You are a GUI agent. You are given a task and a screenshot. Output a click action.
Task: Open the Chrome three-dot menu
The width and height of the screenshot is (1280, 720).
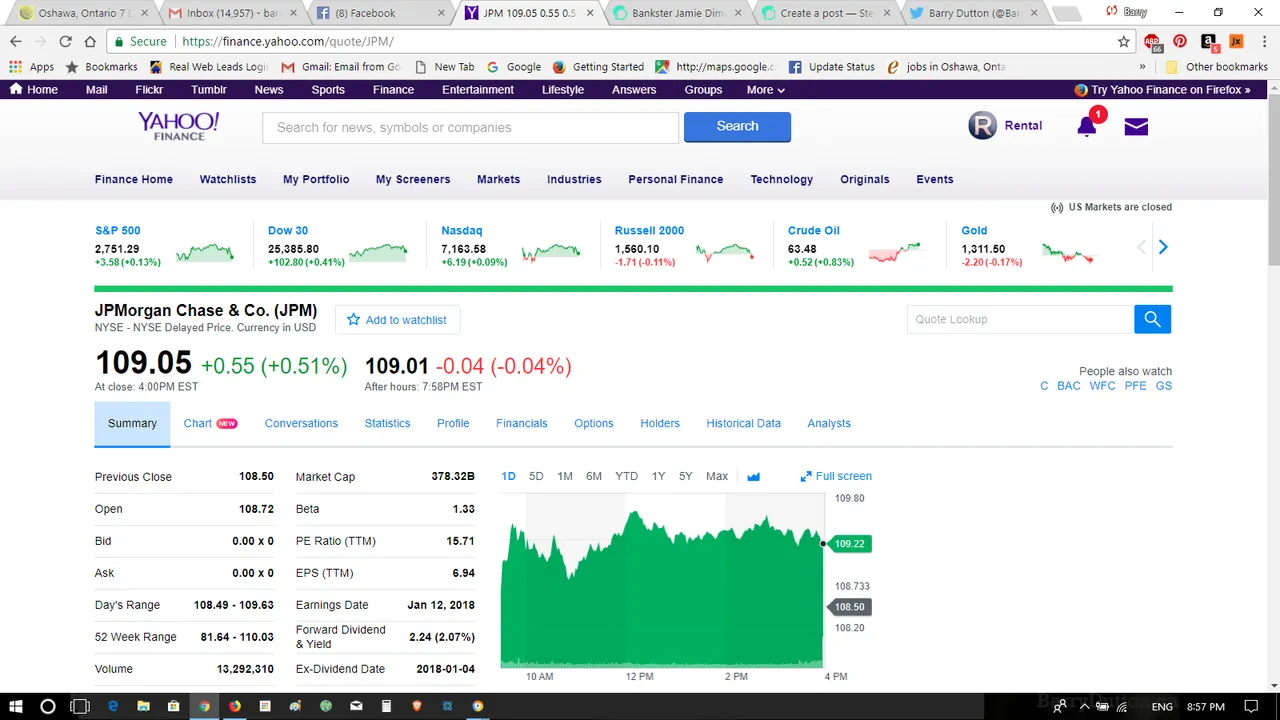pyautogui.click(x=1264, y=42)
